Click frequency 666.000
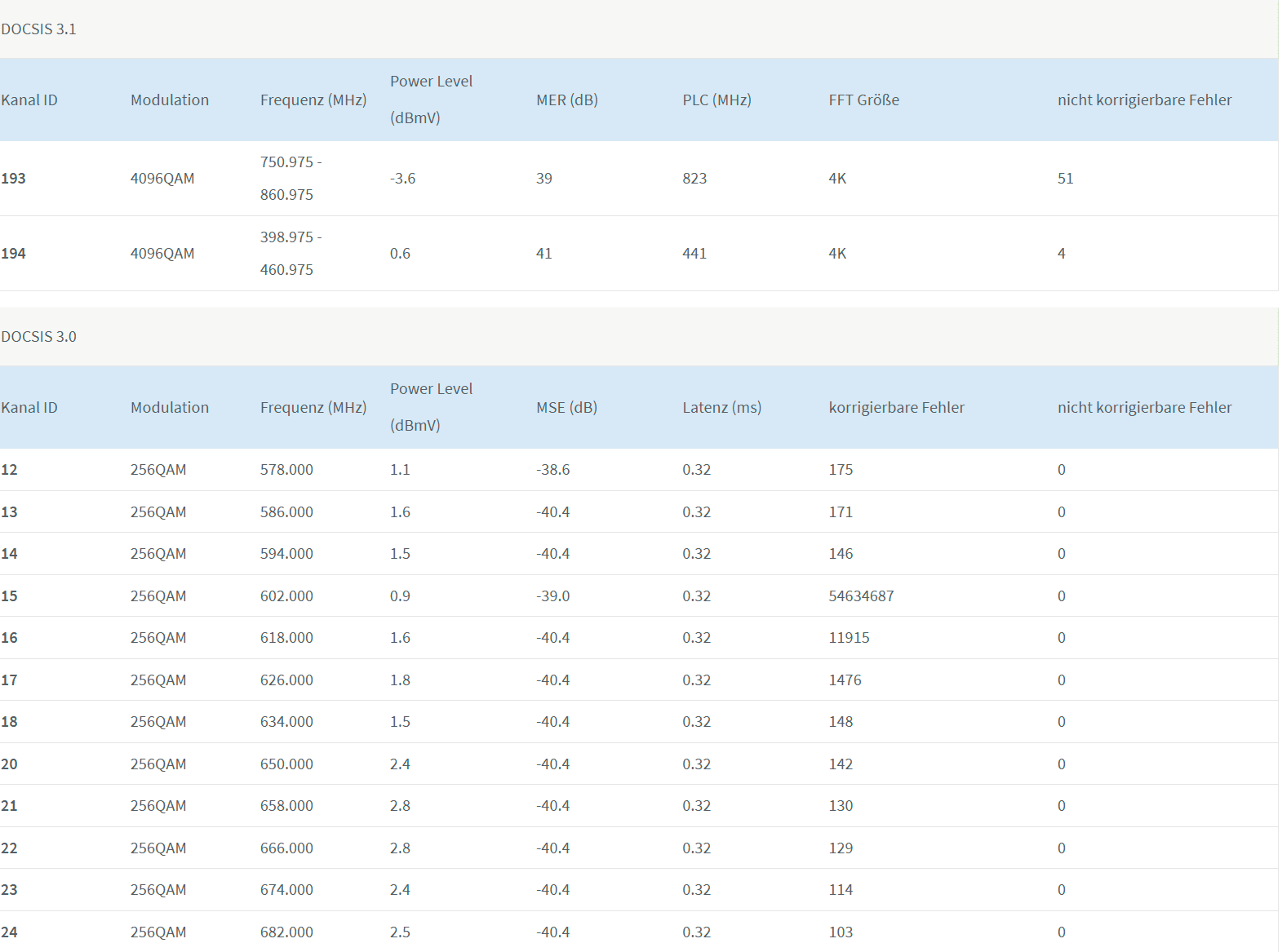 click(x=286, y=848)
